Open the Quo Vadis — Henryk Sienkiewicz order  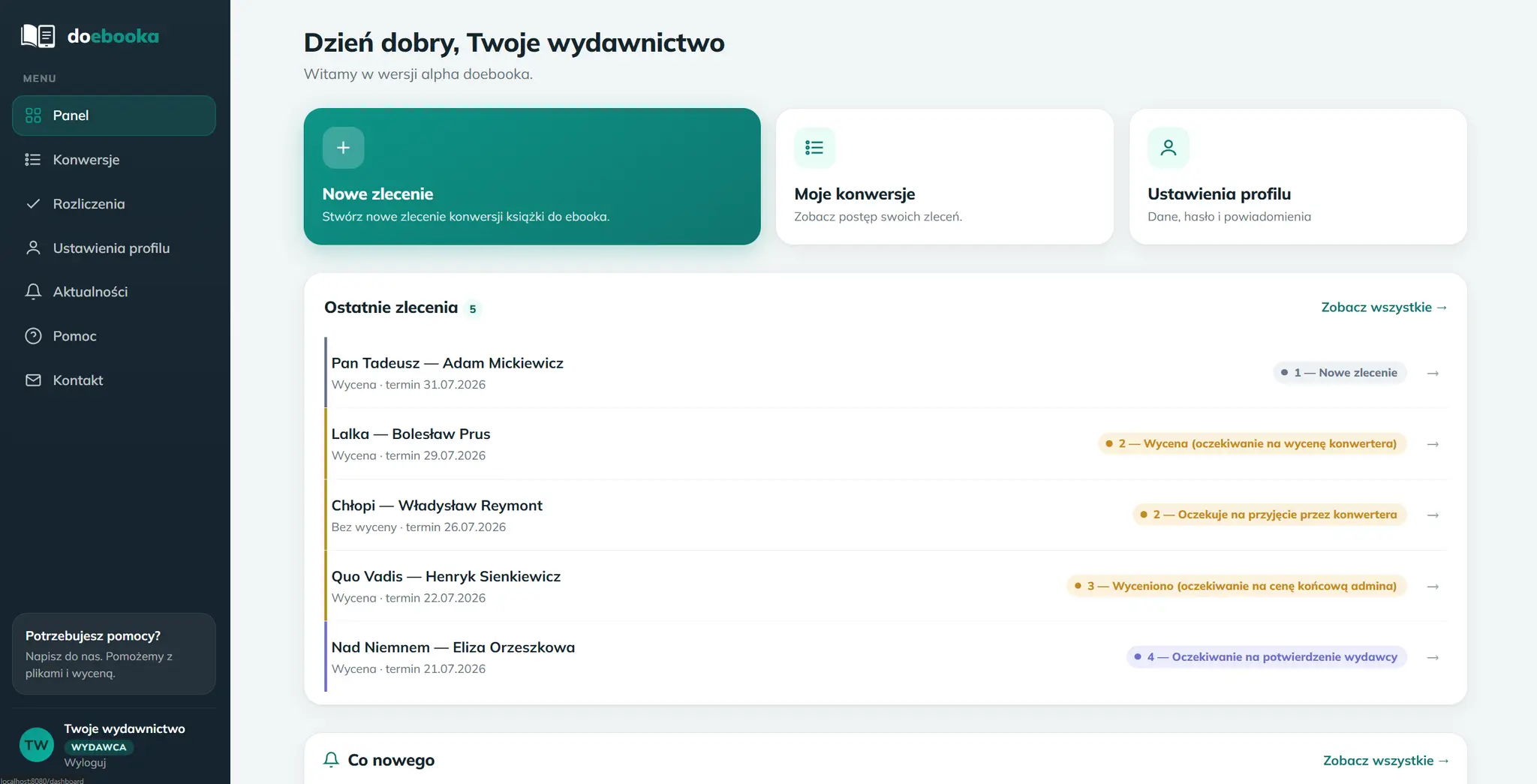(886, 587)
